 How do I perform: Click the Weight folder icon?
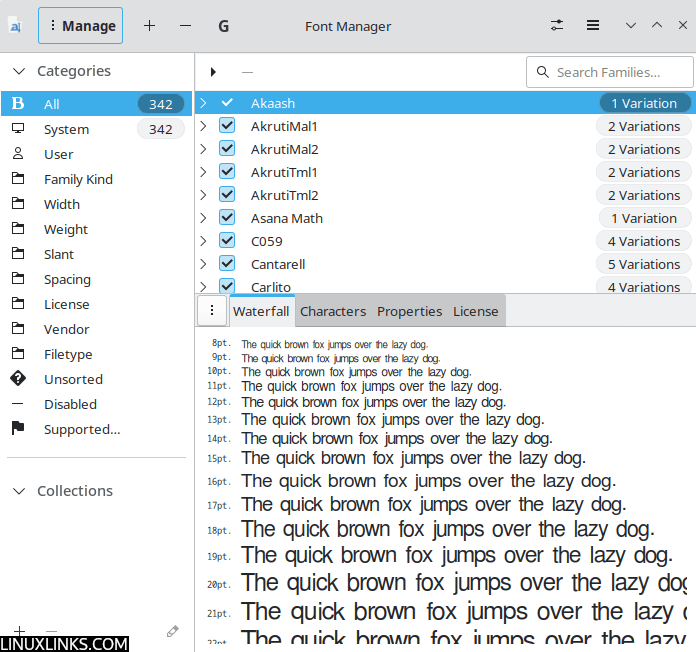click(18, 229)
